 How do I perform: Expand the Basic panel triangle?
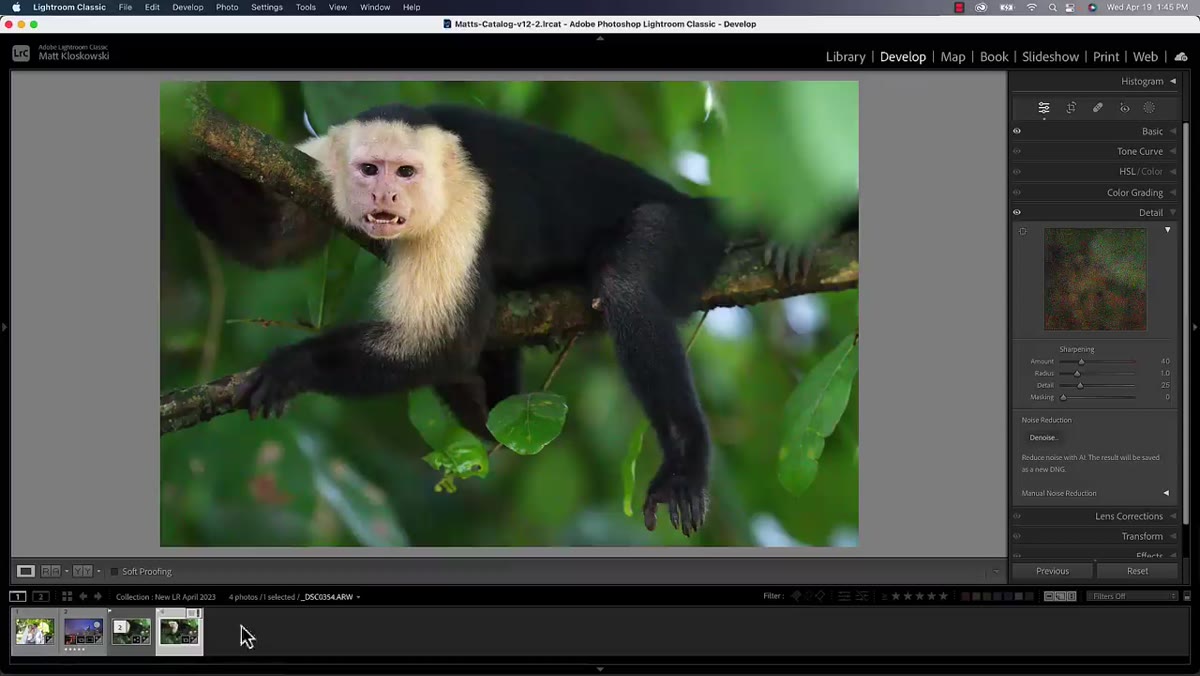(1173, 131)
